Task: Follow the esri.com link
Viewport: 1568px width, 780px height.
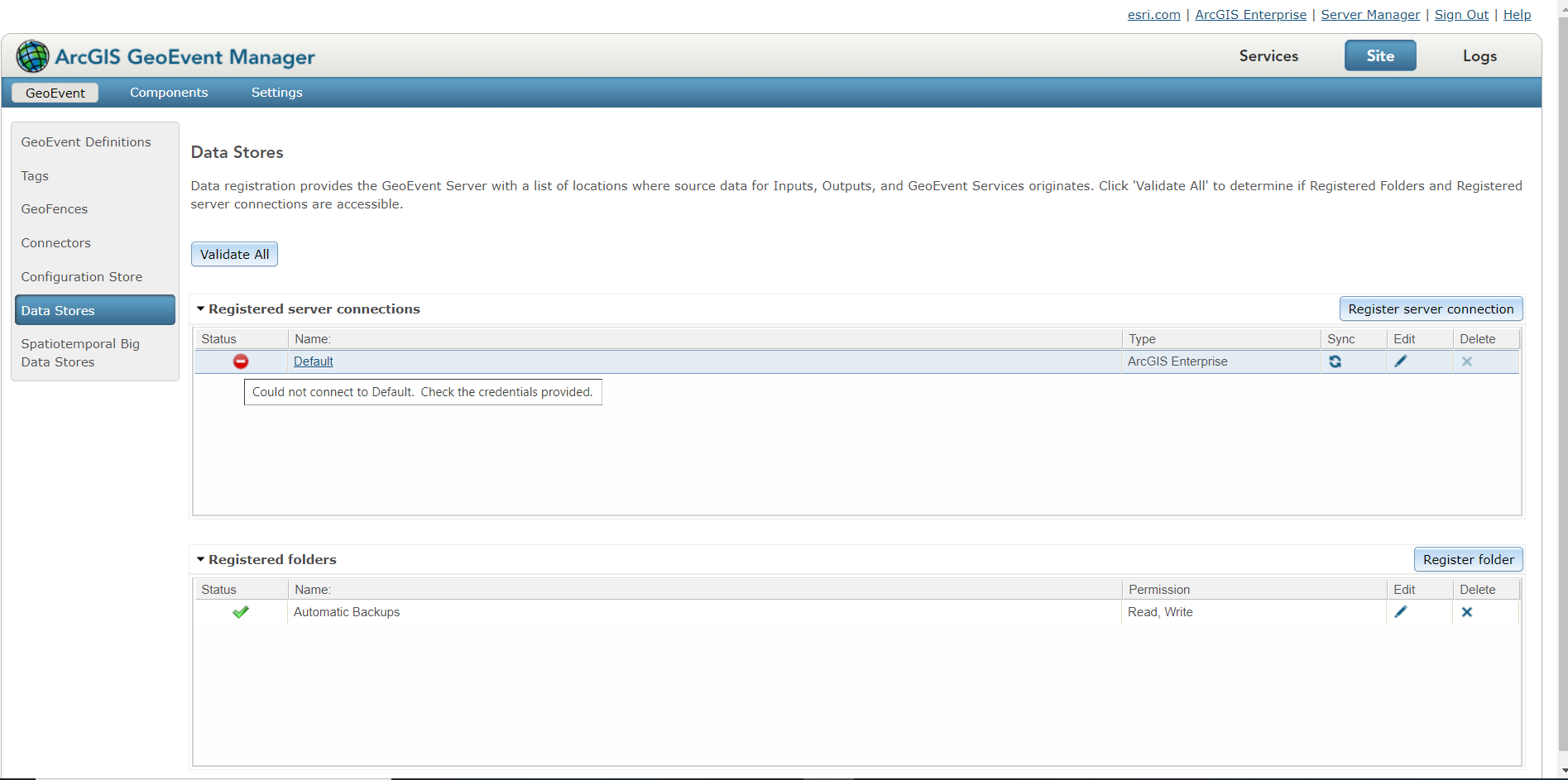Action: [x=1153, y=15]
